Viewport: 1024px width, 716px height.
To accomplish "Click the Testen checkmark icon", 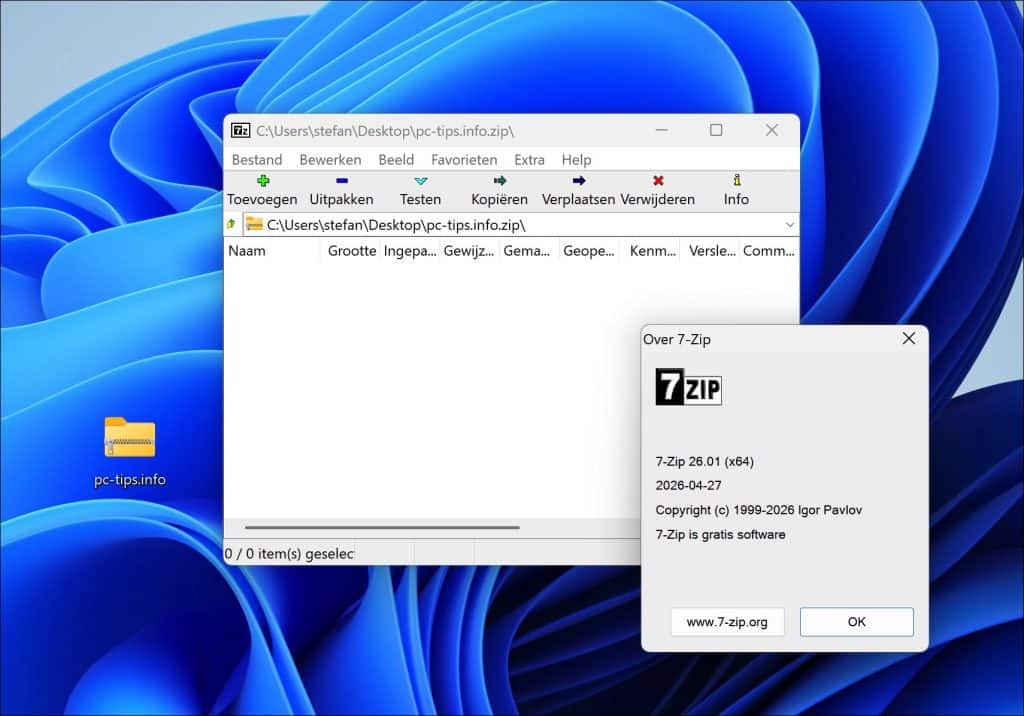I will [420, 181].
